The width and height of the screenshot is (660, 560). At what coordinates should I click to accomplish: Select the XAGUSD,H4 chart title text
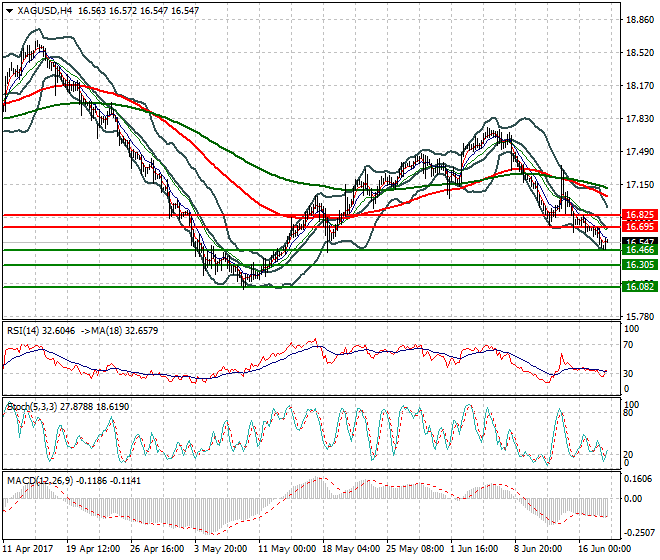tap(44, 11)
